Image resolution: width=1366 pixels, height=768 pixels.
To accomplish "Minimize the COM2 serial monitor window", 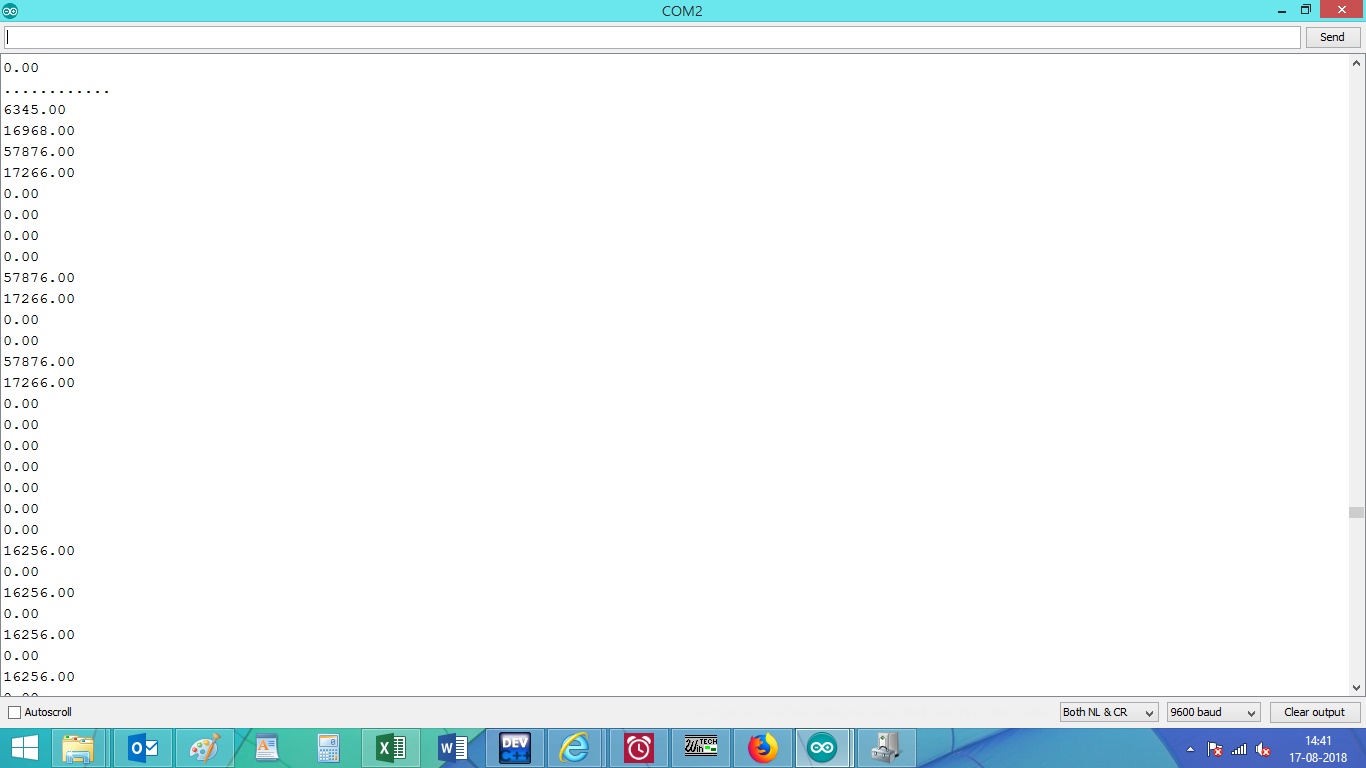I will [1282, 10].
